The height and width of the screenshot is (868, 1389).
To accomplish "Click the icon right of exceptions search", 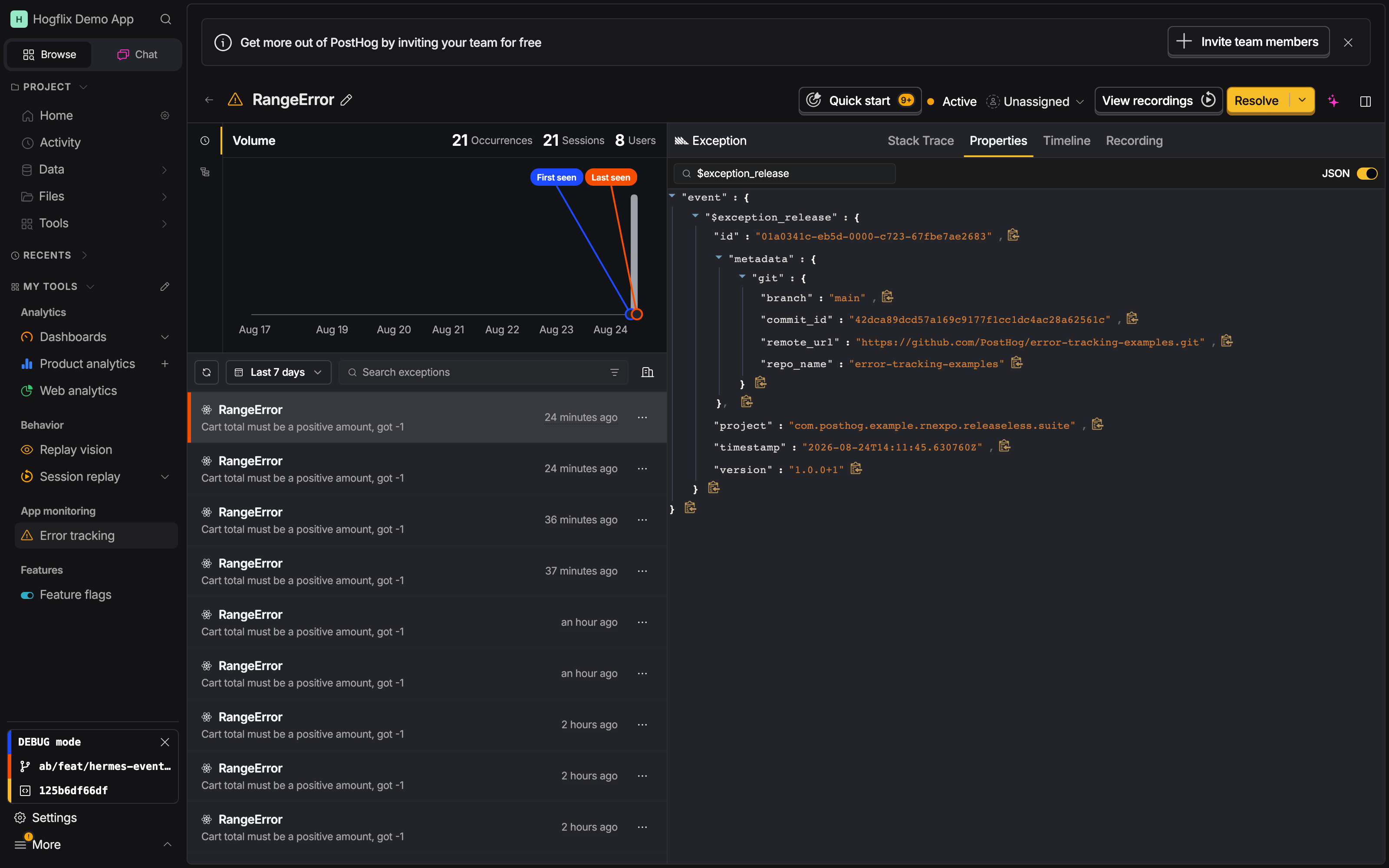I will pos(648,372).
